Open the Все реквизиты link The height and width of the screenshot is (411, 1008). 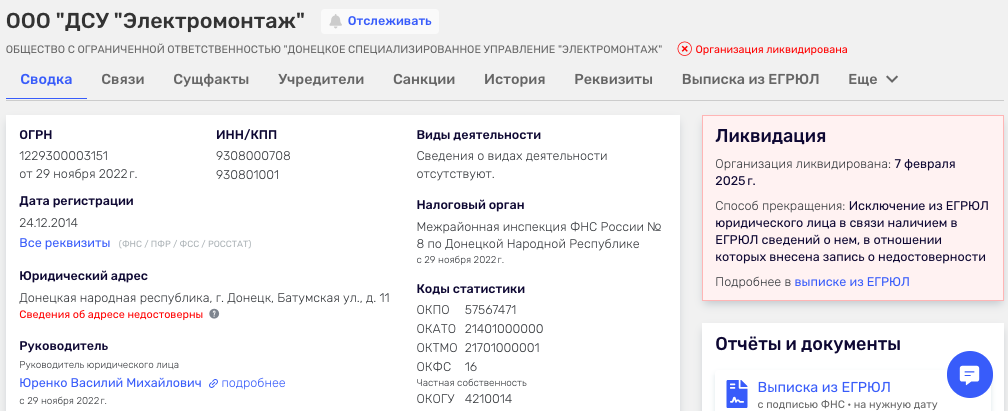tap(65, 243)
